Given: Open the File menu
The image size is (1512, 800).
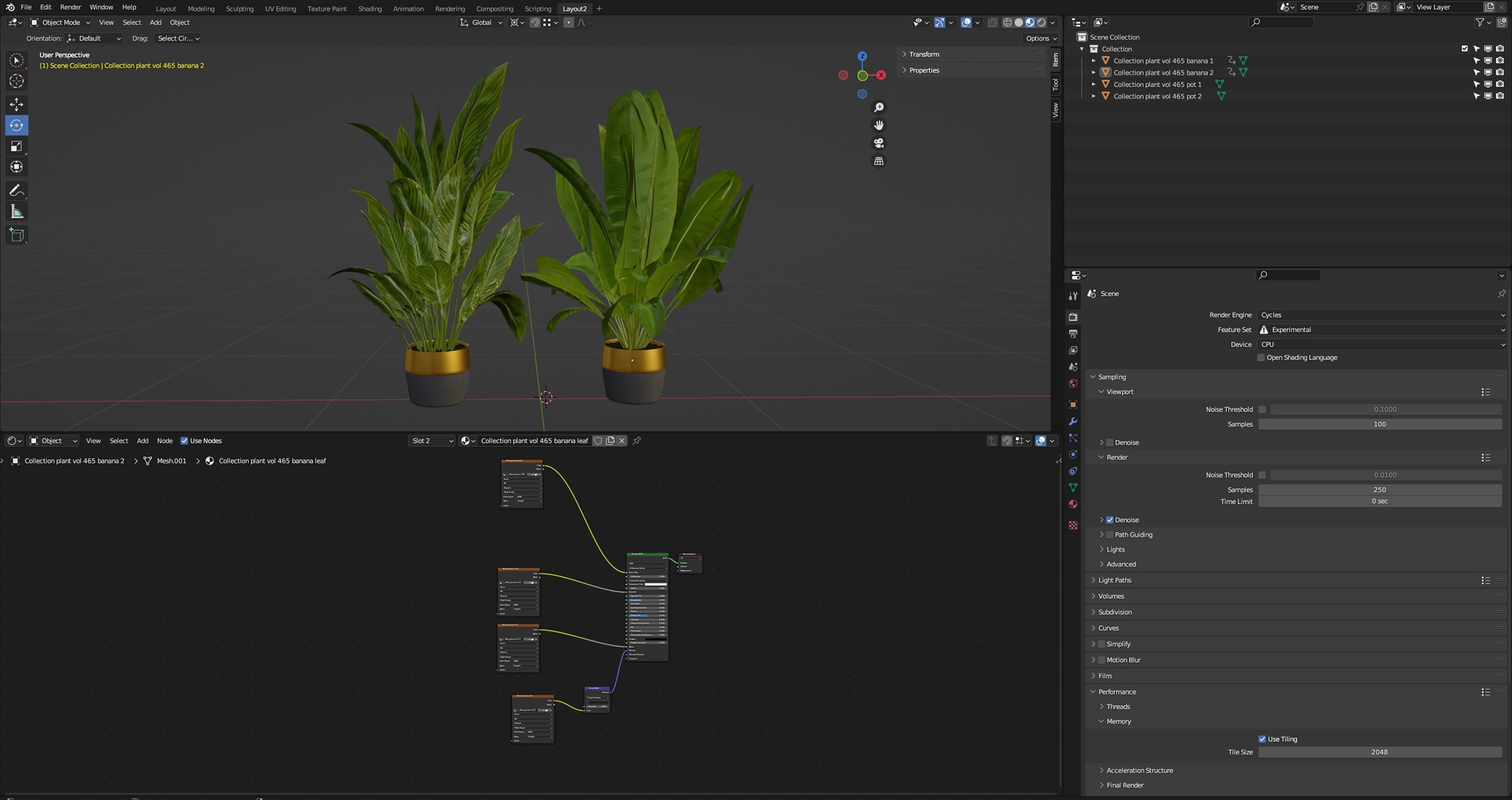Looking at the screenshot, I should 26,7.
